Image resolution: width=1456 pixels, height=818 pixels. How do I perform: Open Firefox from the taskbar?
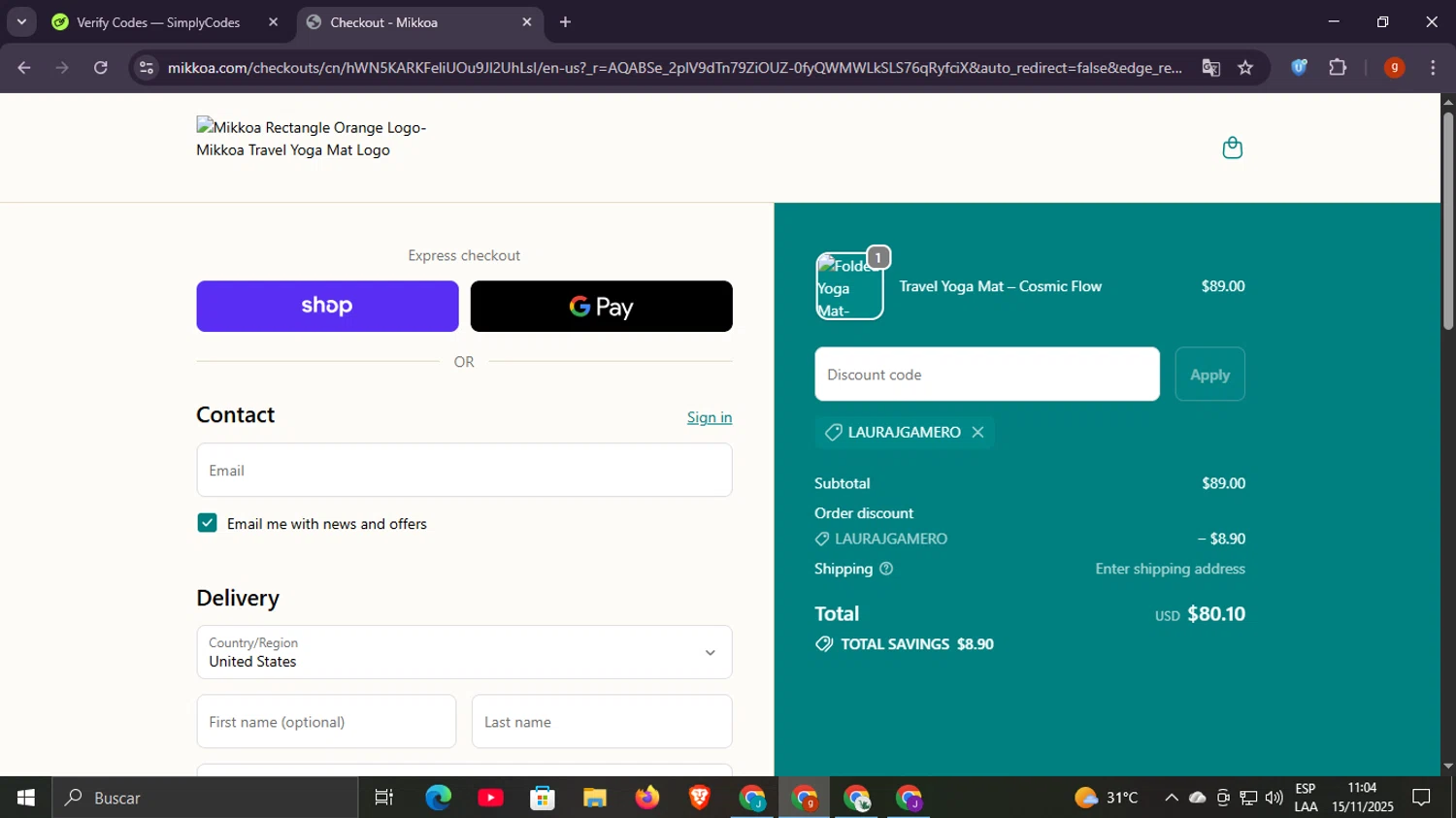(647, 798)
